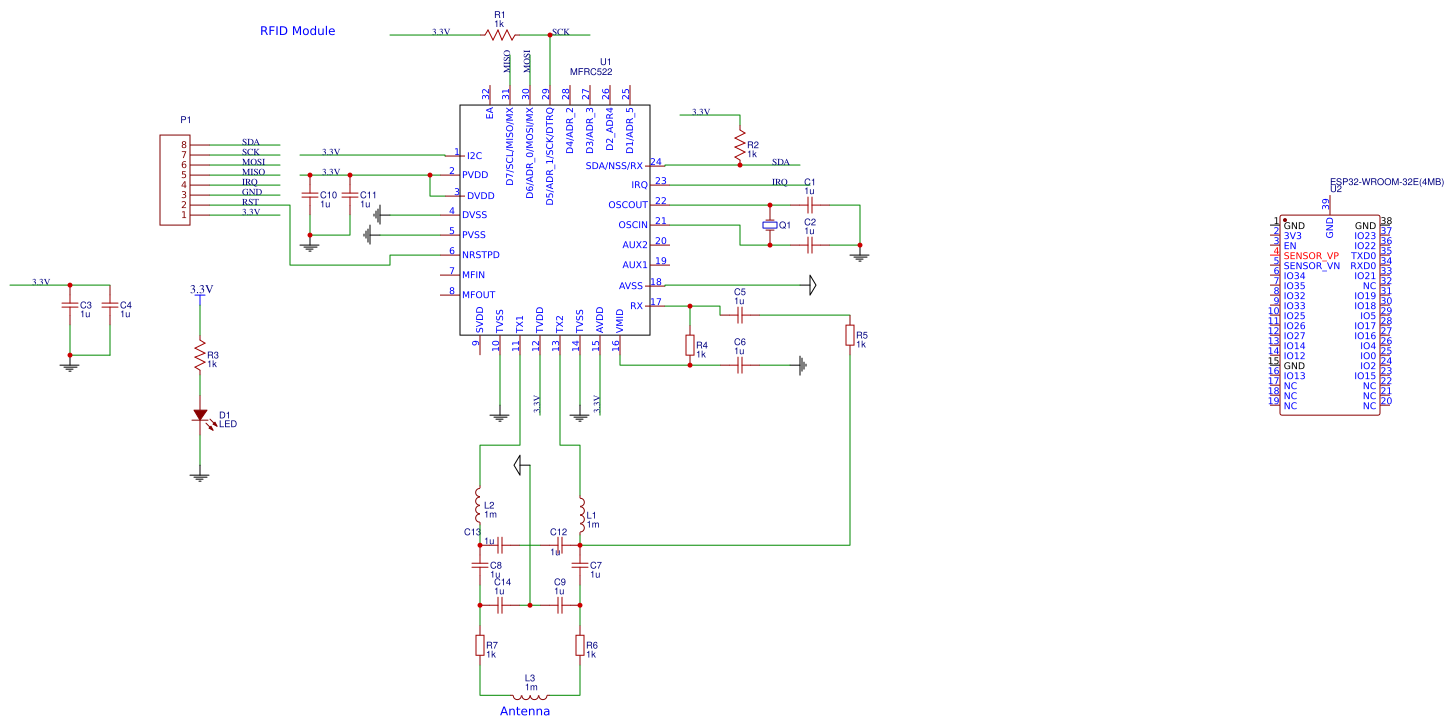Viewport: 1456px width, 728px height.
Task: Select resistor R7 in antenna circuit
Action: click(x=480, y=645)
